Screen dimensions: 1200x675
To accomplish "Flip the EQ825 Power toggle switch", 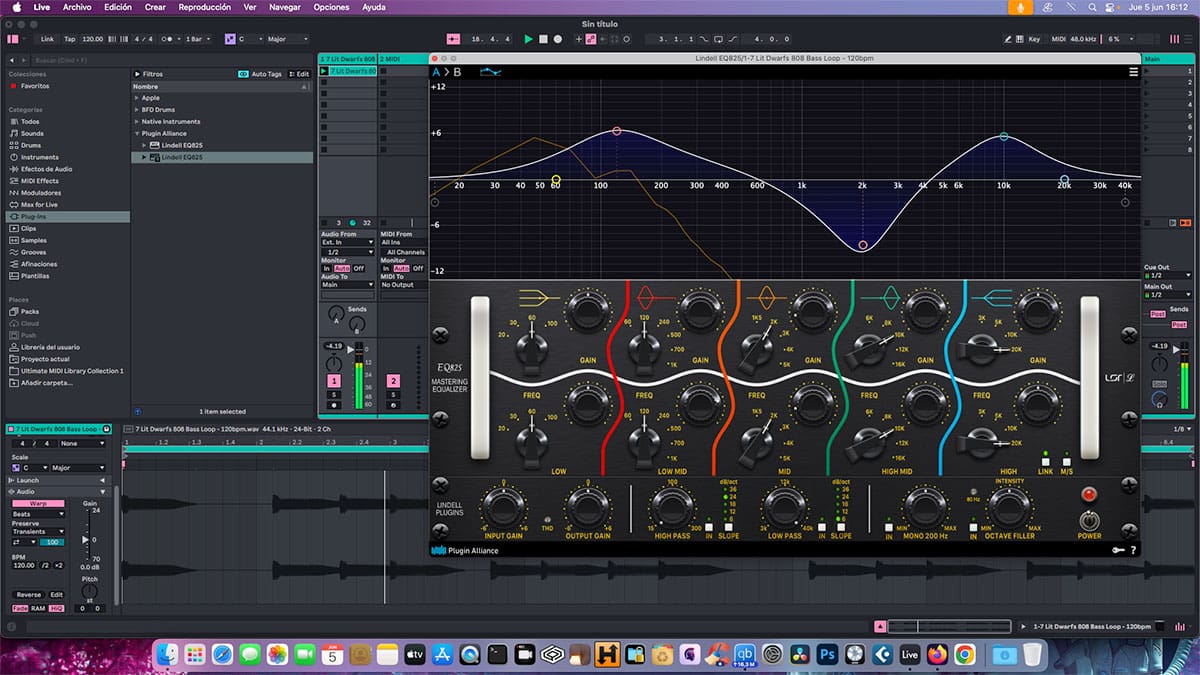I will point(1089,520).
